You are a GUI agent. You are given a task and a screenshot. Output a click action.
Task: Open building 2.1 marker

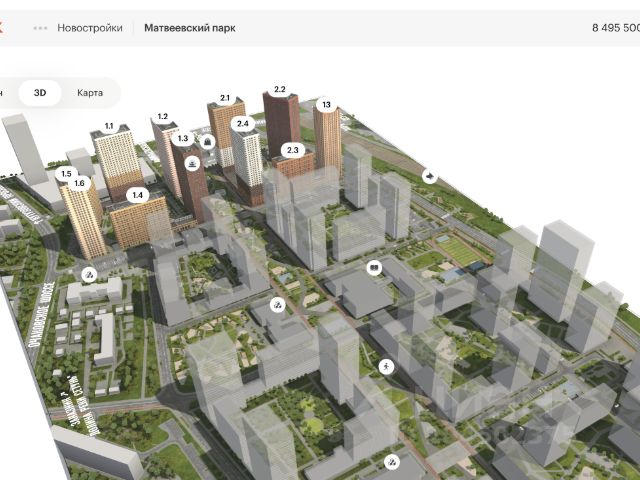[x=225, y=98]
